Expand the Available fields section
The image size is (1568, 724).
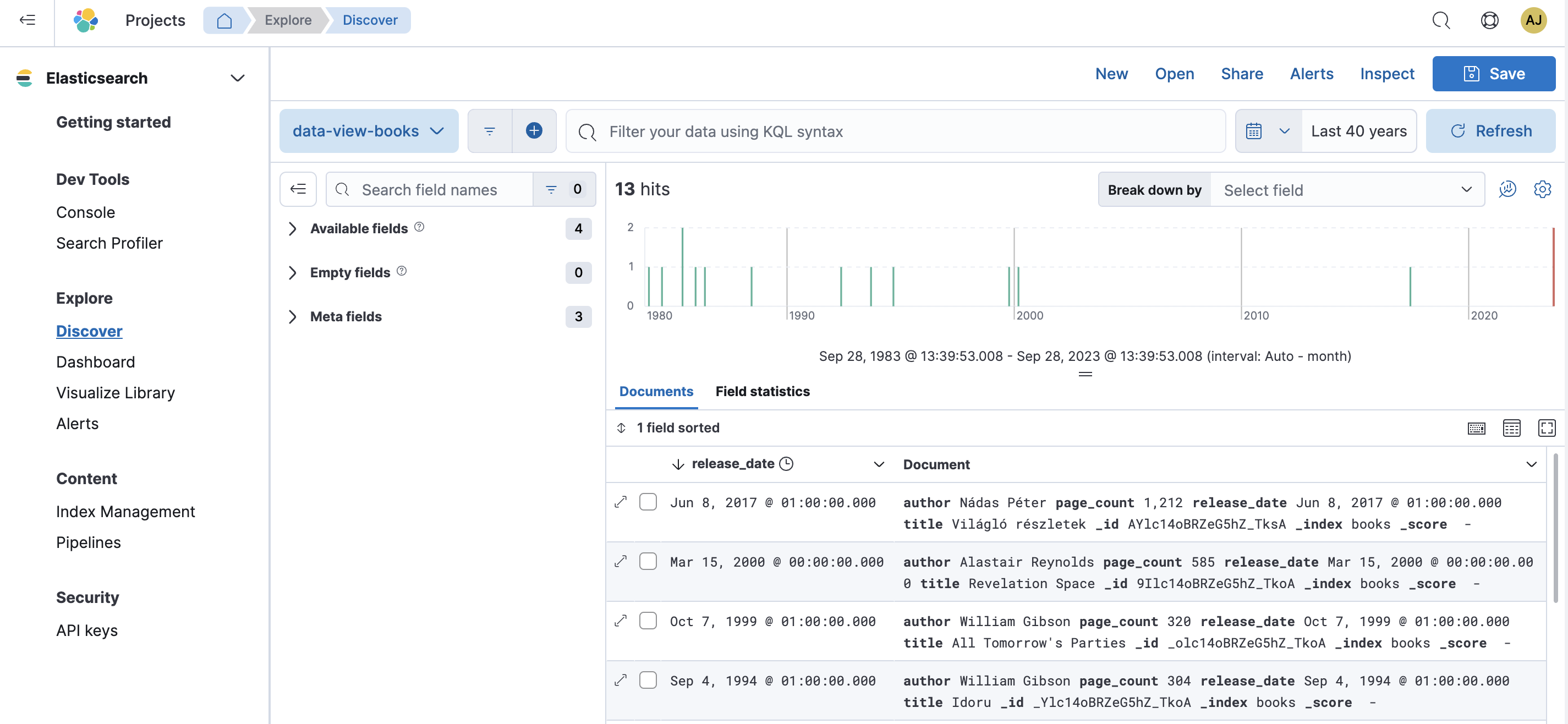[x=359, y=228]
